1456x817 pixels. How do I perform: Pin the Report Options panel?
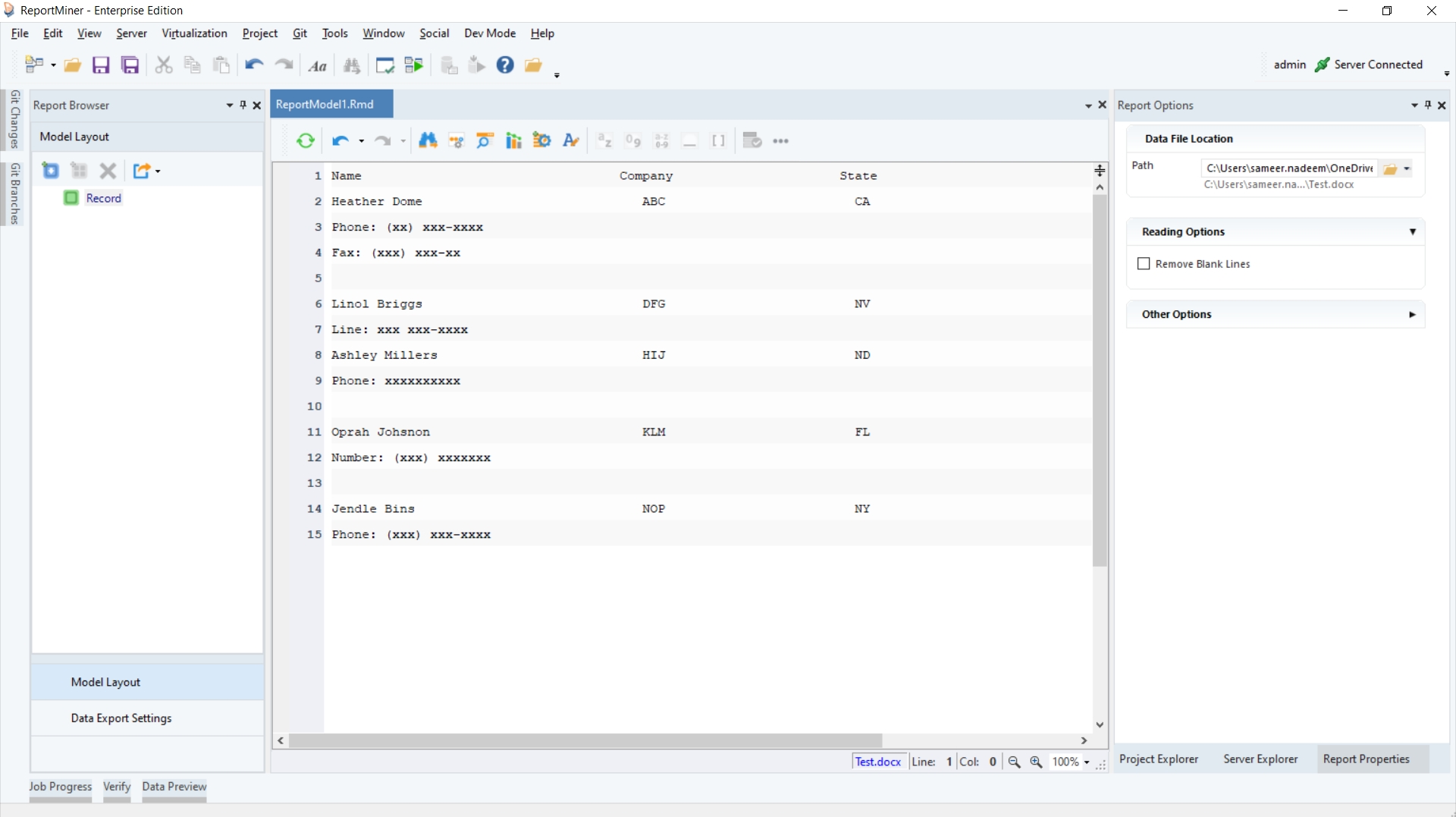click(1428, 105)
